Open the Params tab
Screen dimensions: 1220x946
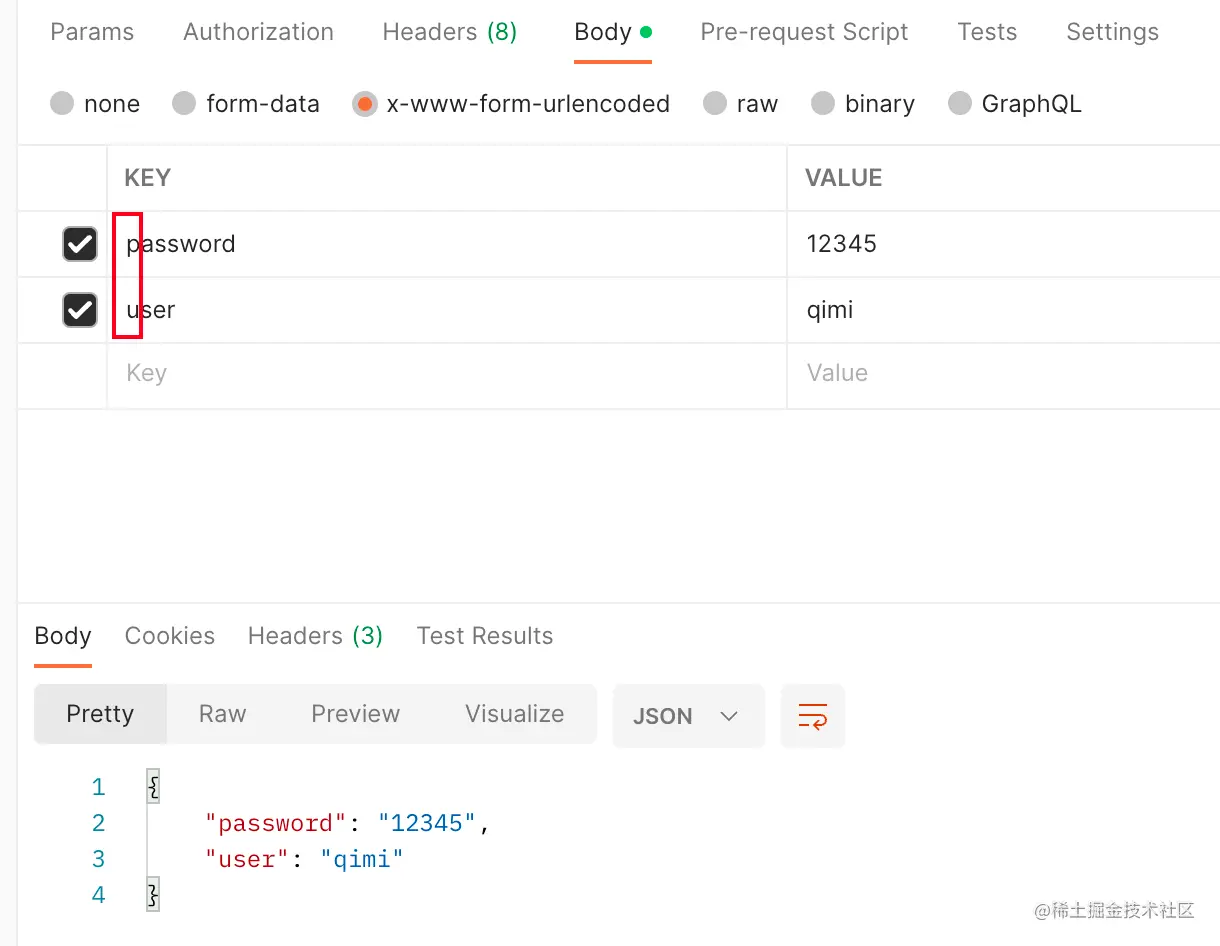92,32
